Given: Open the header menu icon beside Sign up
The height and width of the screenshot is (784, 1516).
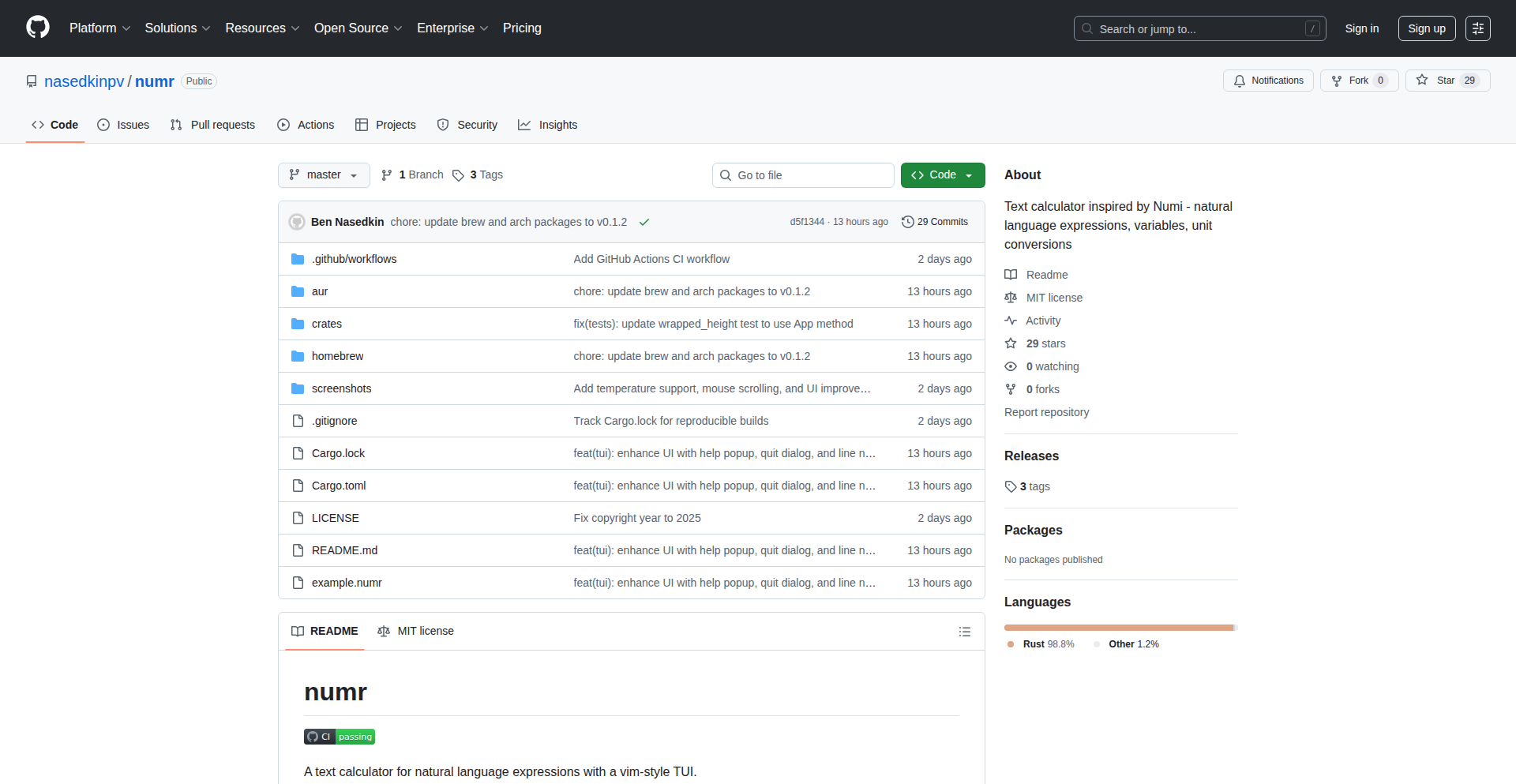Looking at the screenshot, I should [1477, 28].
